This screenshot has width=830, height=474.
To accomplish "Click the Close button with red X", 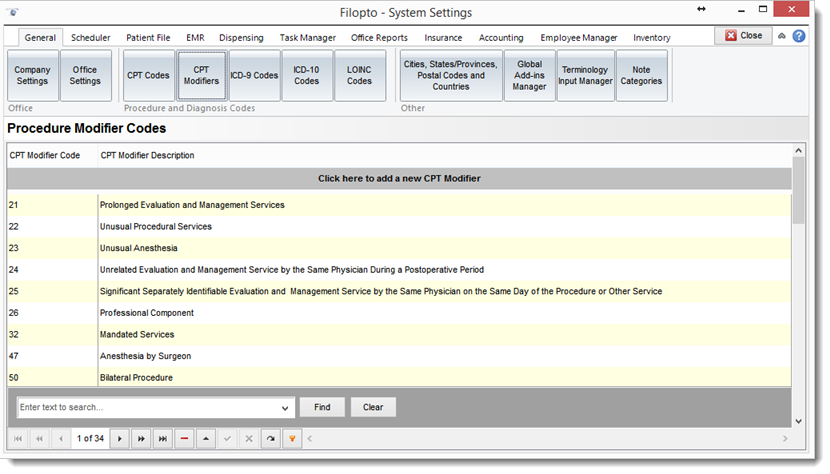I will (x=743, y=35).
